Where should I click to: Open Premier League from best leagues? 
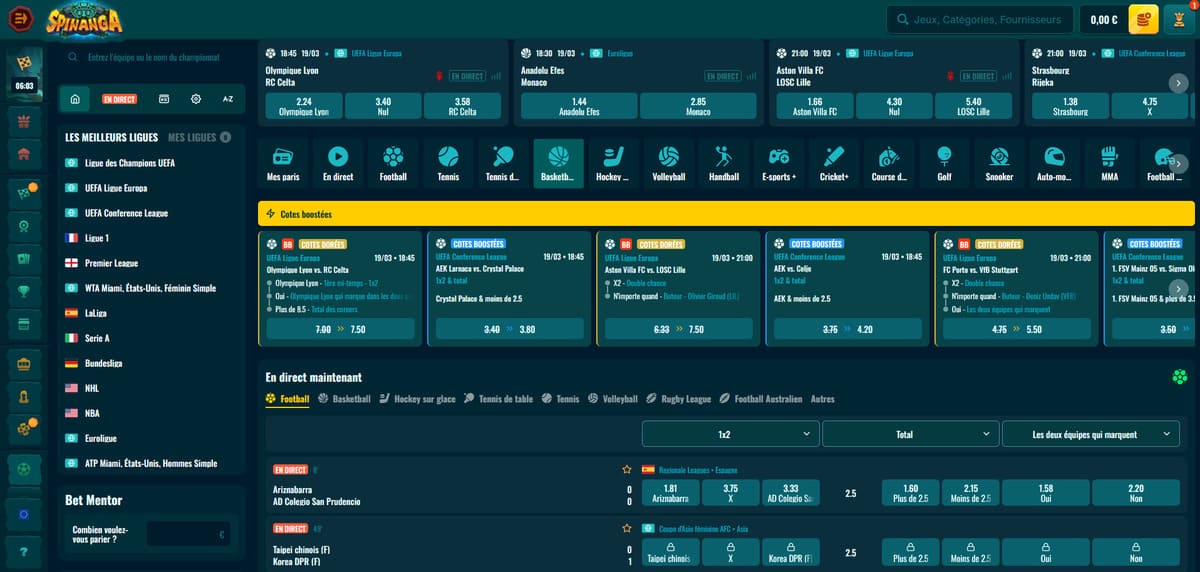[111, 263]
